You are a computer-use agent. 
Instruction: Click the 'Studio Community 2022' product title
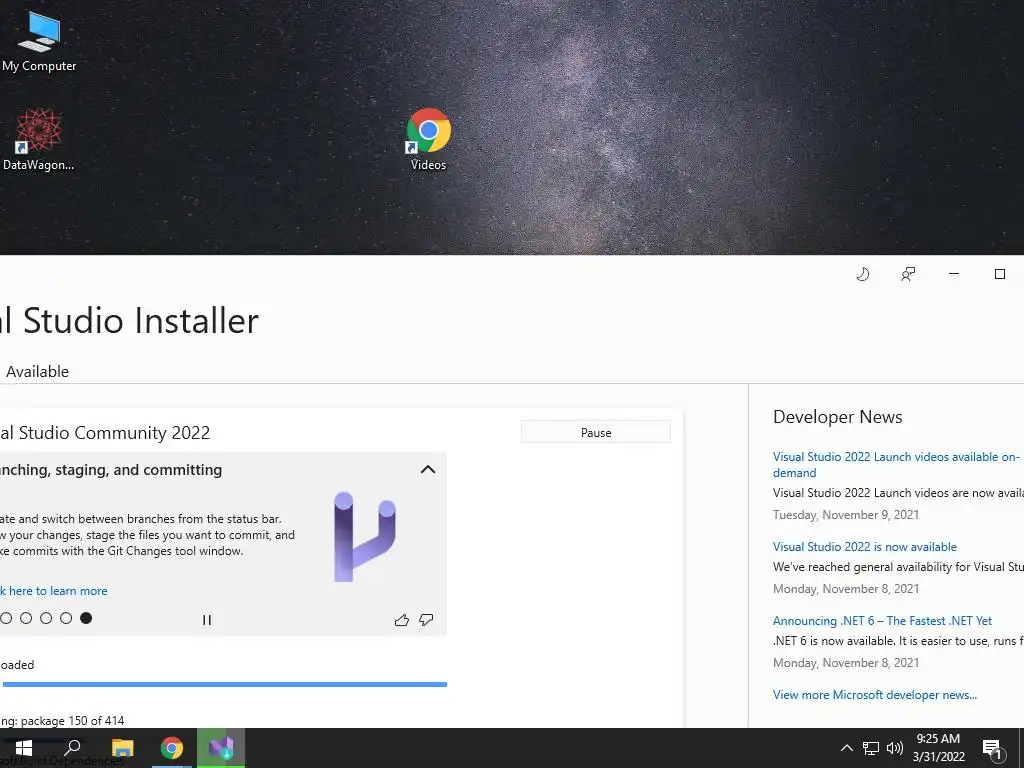tap(114, 433)
